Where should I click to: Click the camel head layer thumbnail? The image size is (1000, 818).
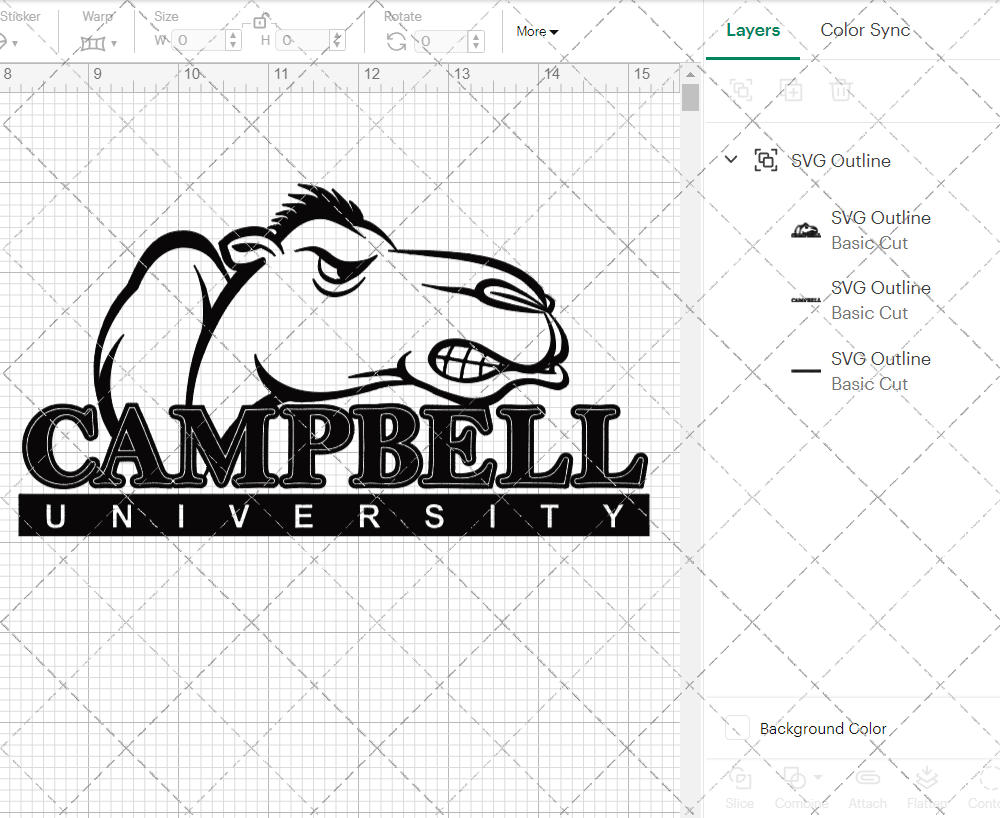click(806, 230)
